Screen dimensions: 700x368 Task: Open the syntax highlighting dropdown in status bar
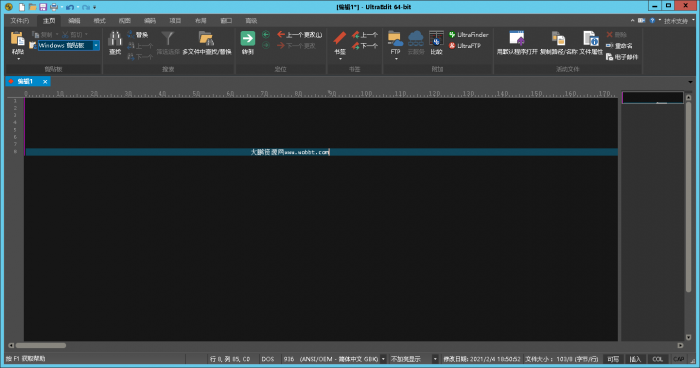coord(435,359)
